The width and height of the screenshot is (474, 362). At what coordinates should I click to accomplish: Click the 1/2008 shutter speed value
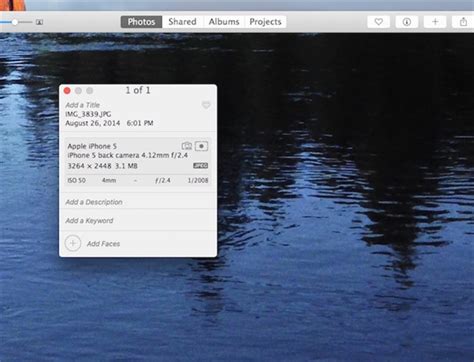point(198,180)
